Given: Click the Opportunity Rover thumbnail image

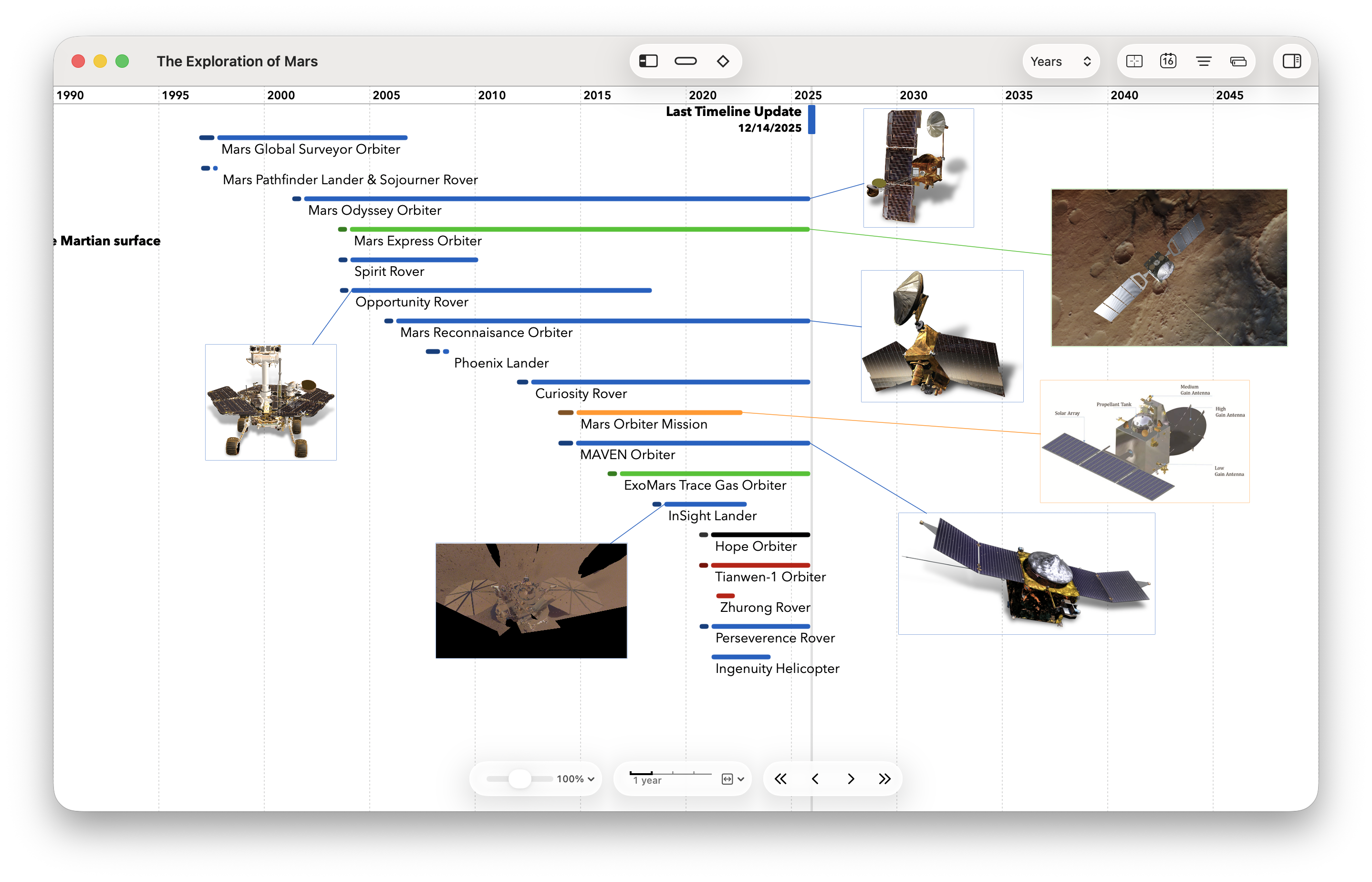Looking at the screenshot, I should coord(271,403).
